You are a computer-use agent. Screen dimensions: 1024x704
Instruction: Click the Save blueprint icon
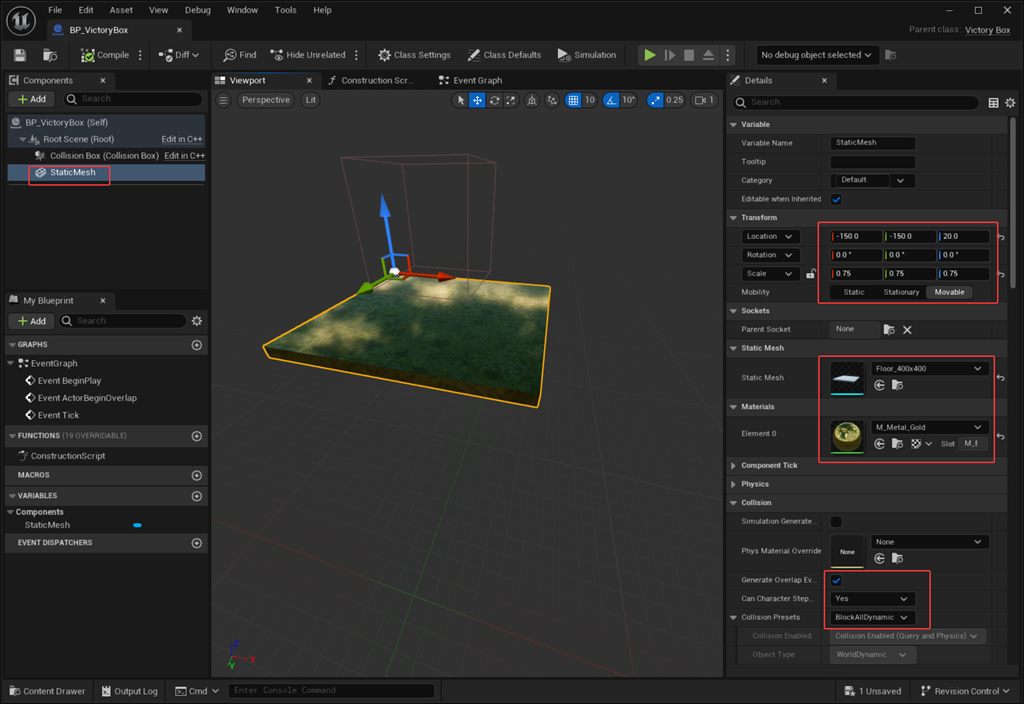click(x=19, y=55)
